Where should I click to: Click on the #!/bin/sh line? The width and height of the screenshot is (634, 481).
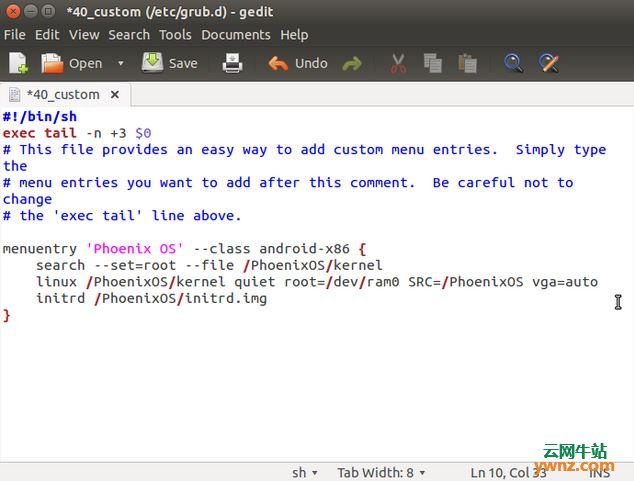(40, 117)
